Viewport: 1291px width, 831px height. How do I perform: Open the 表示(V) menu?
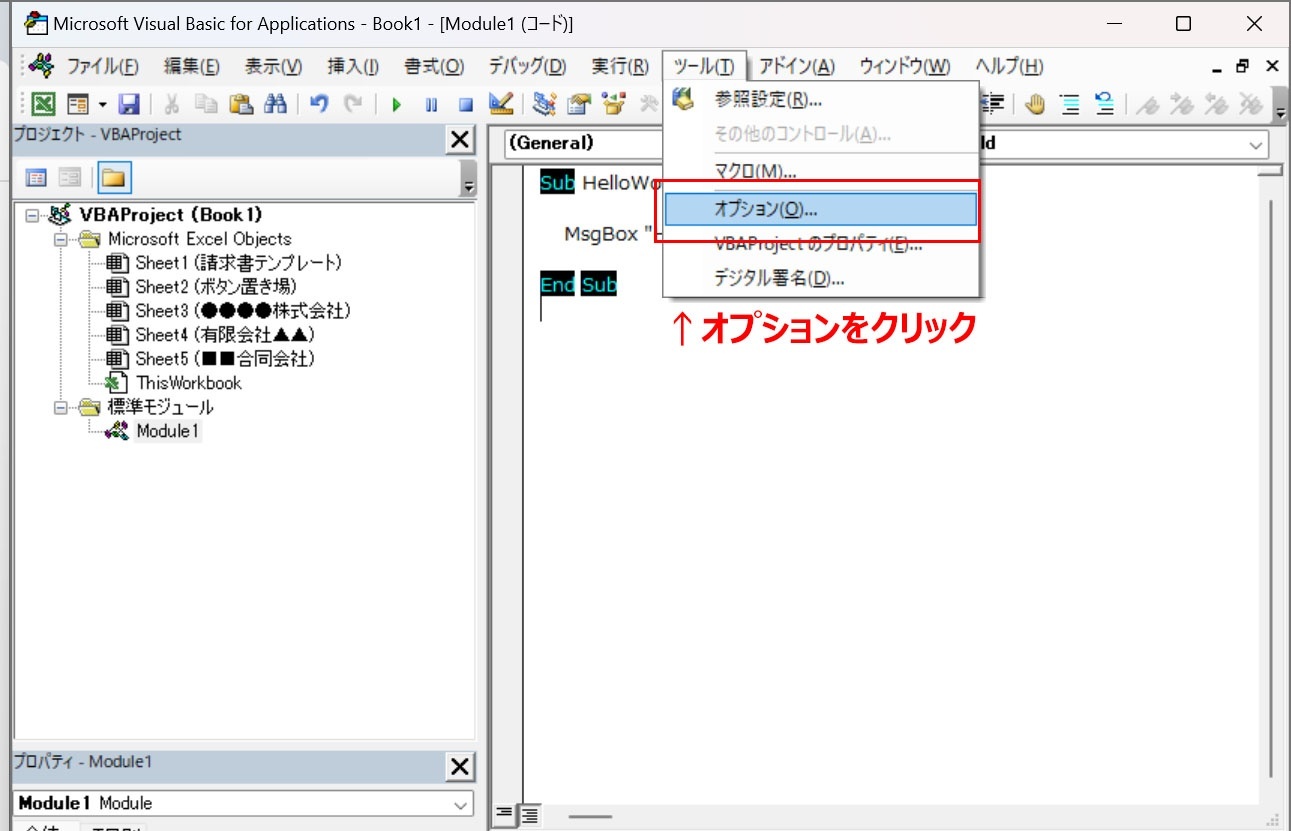[273, 66]
